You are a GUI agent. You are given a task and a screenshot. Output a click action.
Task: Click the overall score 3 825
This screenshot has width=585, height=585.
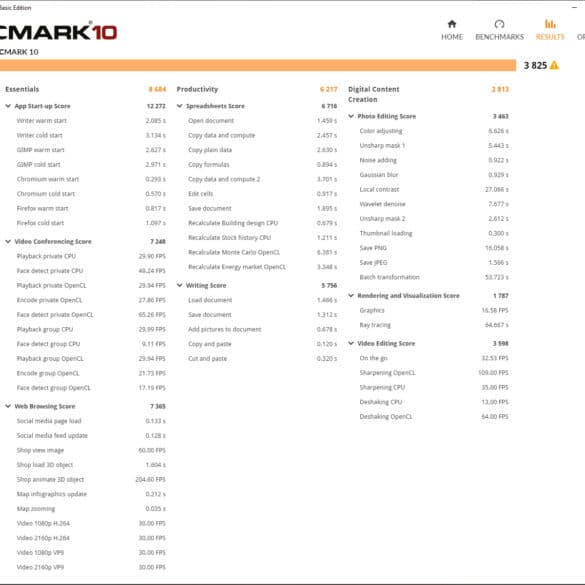[535, 65]
